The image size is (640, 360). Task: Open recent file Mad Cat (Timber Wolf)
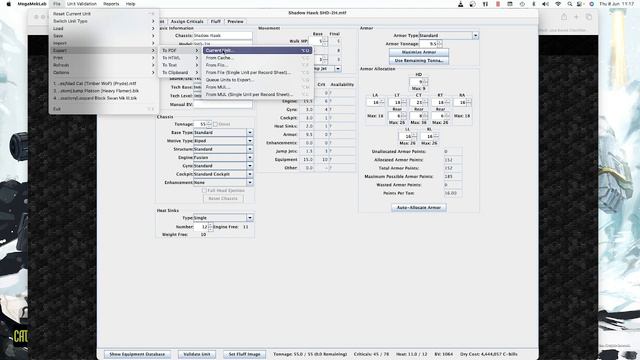point(104,83)
